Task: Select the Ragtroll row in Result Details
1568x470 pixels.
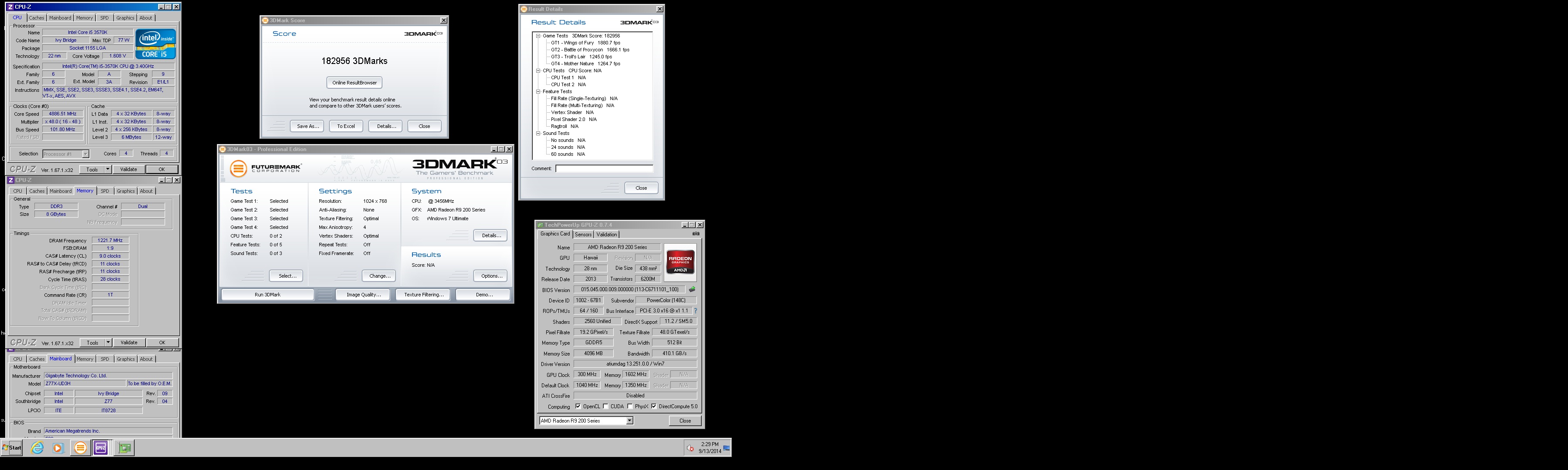Action: coord(564,127)
